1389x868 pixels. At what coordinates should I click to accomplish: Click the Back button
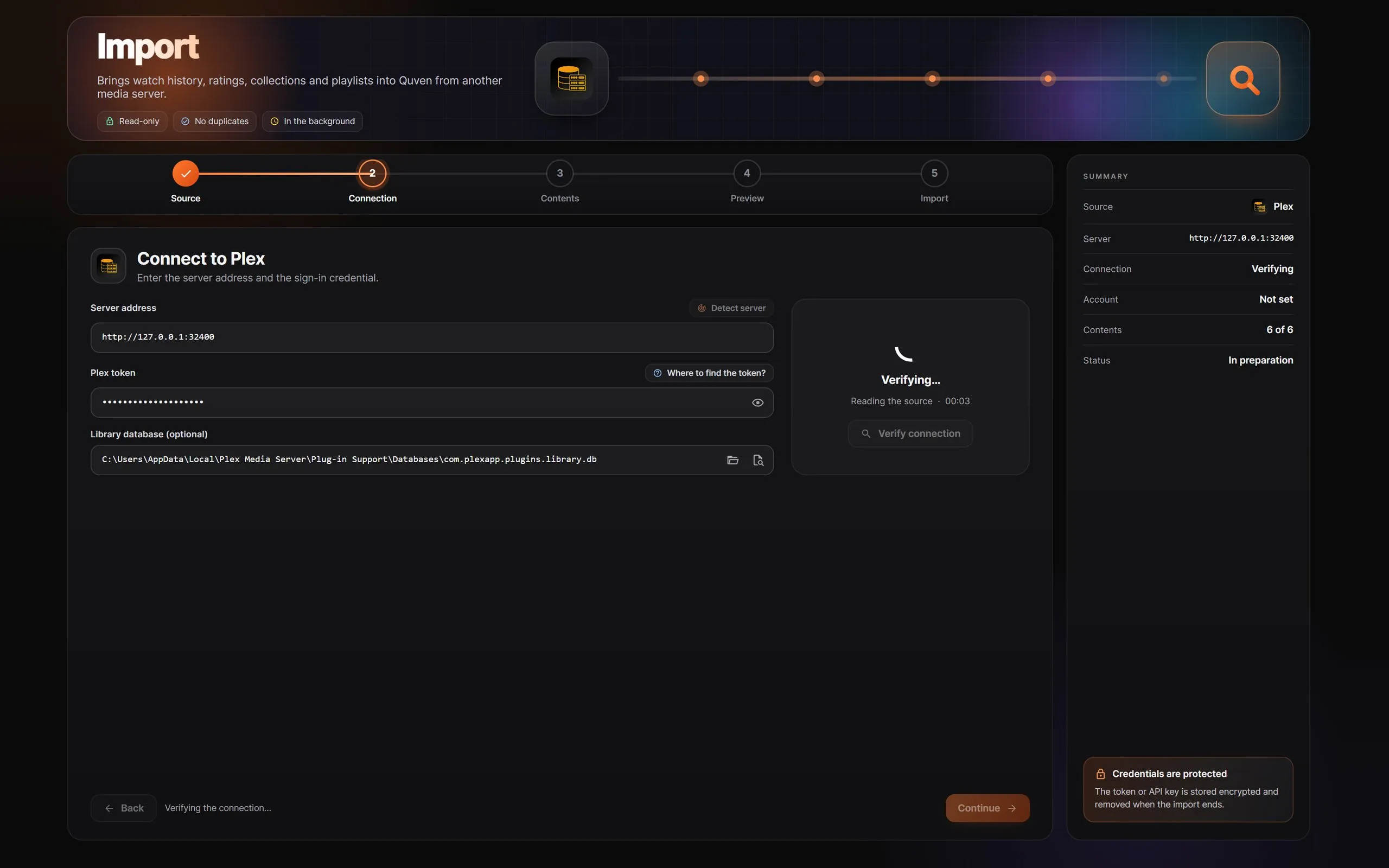coord(123,808)
